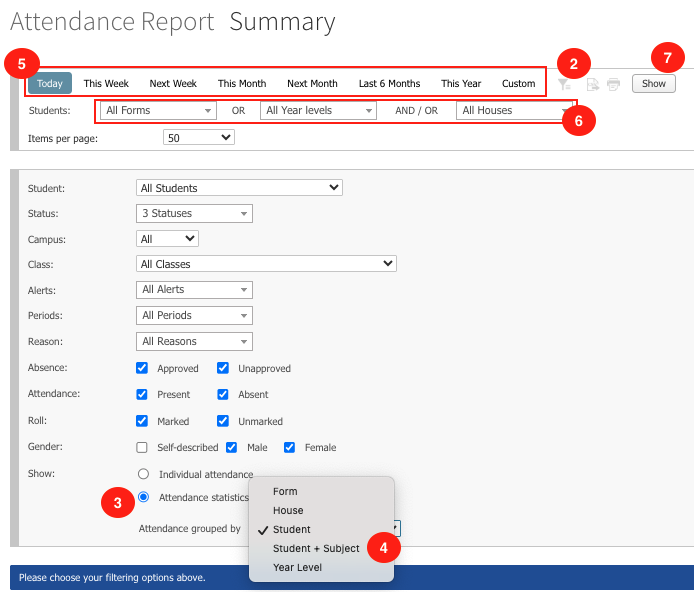694x592 pixels.
Task: Uncheck the Approved absence checkbox
Action: tap(142, 368)
